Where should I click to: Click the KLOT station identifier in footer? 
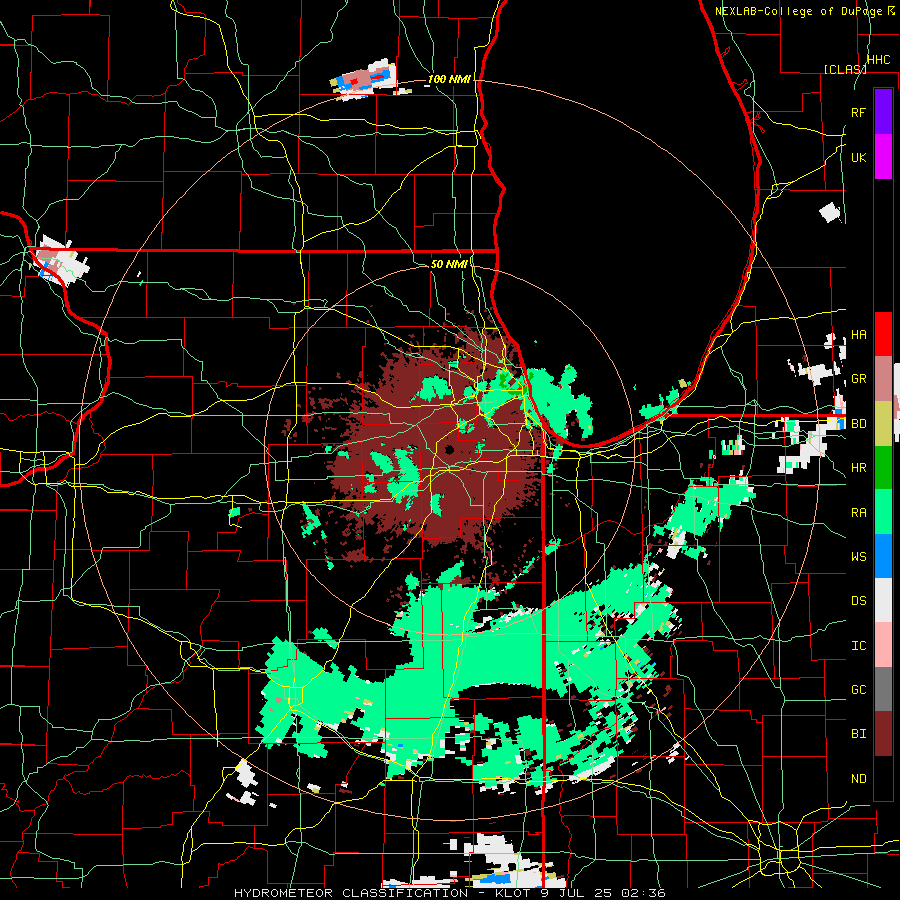(513, 893)
